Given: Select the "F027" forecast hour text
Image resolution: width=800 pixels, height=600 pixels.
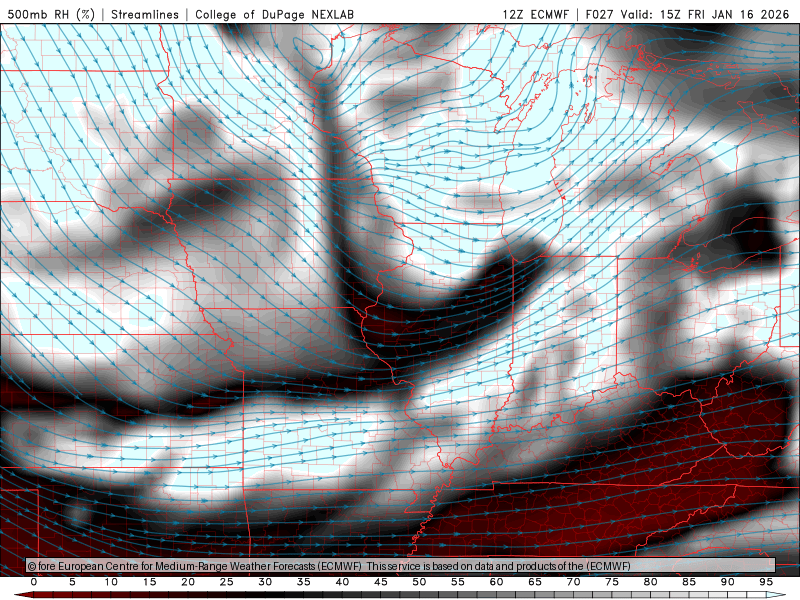Looking at the screenshot, I should pos(599,14).
